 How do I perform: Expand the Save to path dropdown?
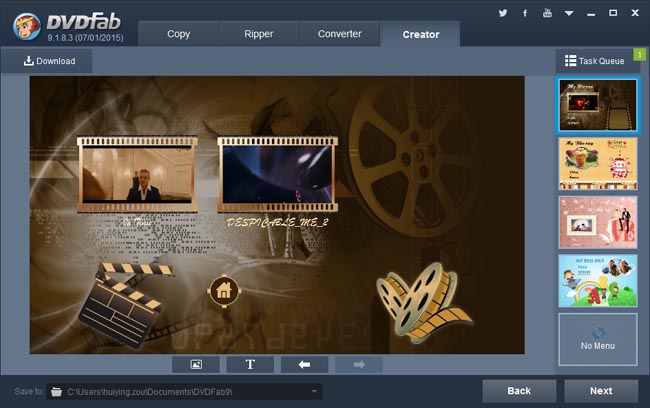tap(315, 391)
